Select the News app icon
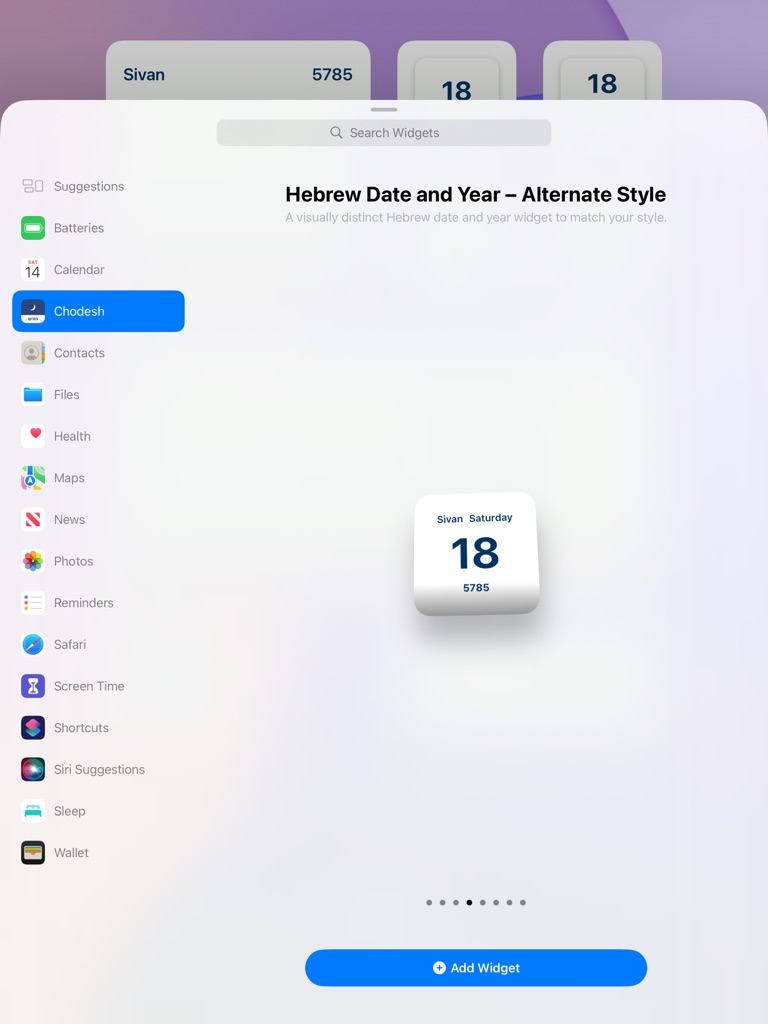The image size is (768, 1024). coord(33,520)
